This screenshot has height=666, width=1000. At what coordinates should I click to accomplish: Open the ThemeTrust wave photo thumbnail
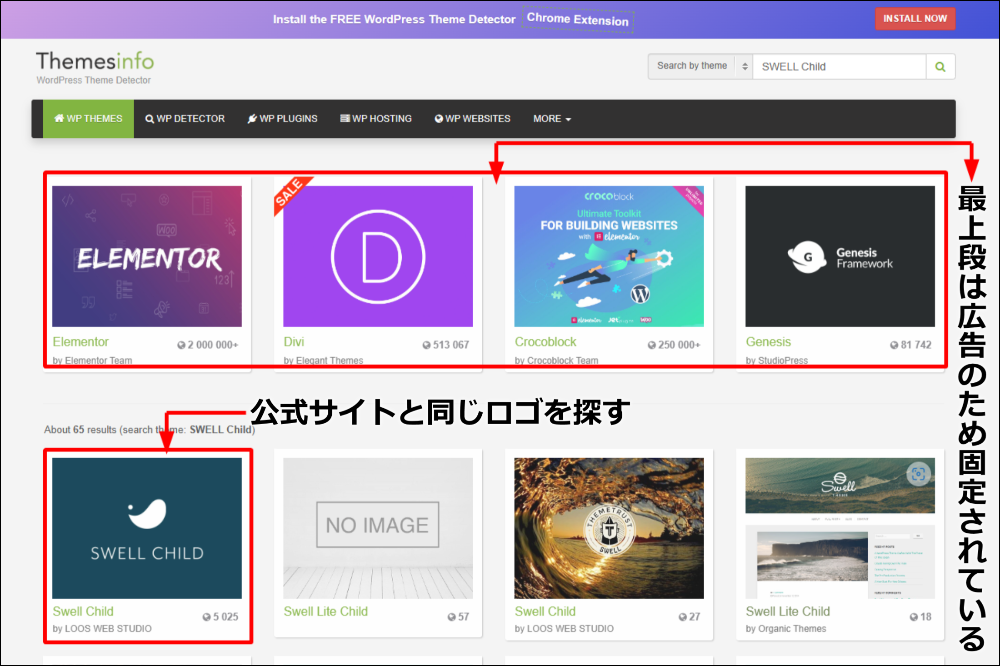coord(609,528)
